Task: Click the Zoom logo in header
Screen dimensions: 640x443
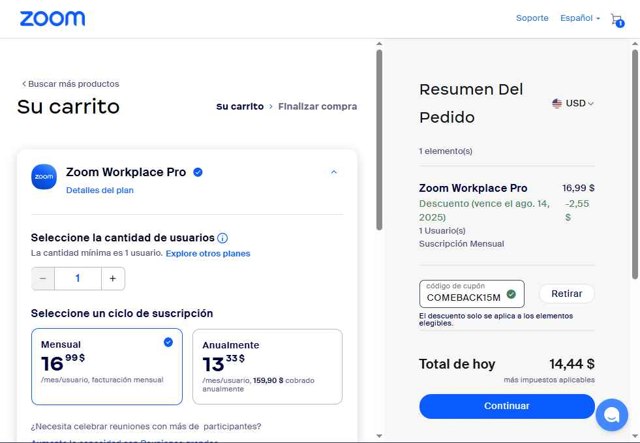Action: [x=52, y=18]
